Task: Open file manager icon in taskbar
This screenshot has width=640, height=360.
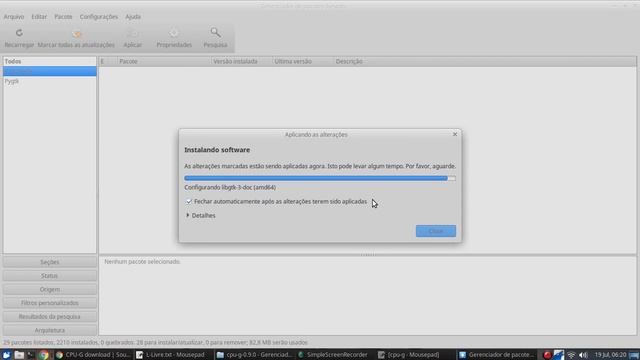Action: click(x=19, y=355)
